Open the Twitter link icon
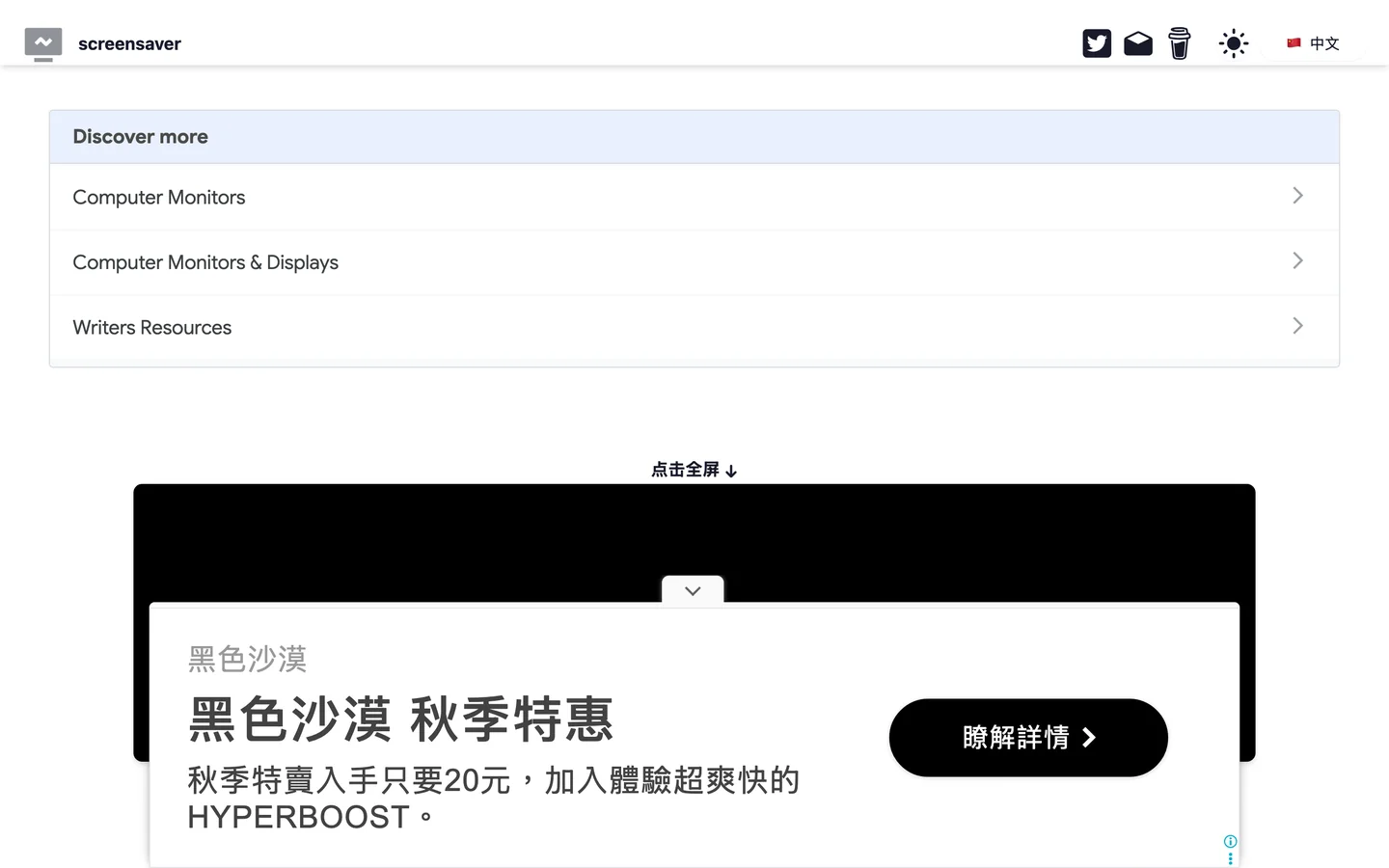This screenshot has width=1389, height=868. 1097,43
